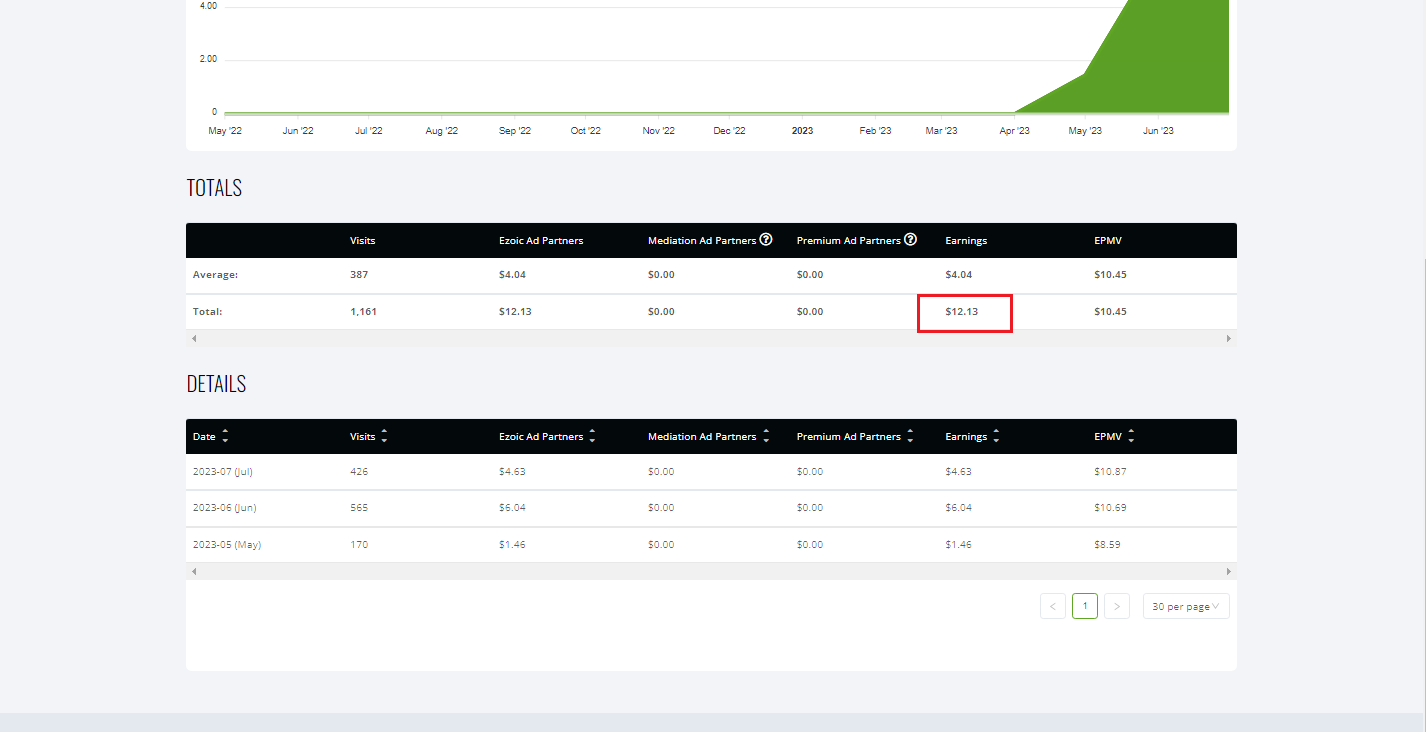Sort Details table by Visits
This screenshot has width=1426, height=732.
pyautogui.click(x=384, y=437)
